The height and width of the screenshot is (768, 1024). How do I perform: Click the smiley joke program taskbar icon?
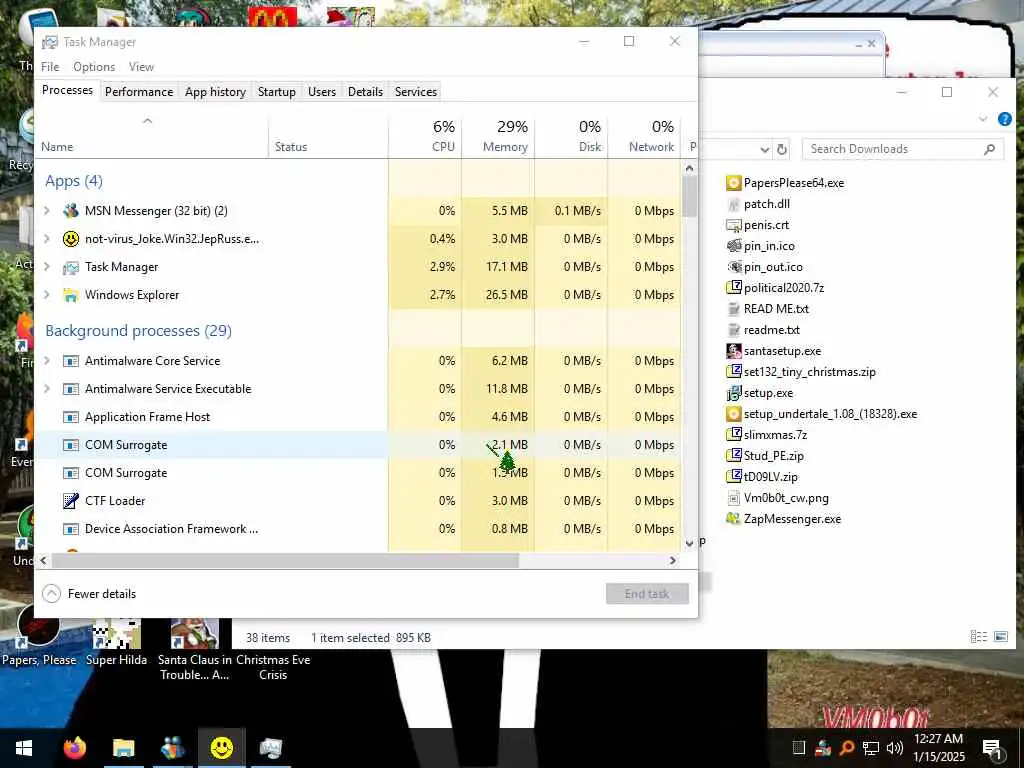(x=222, y=748)
